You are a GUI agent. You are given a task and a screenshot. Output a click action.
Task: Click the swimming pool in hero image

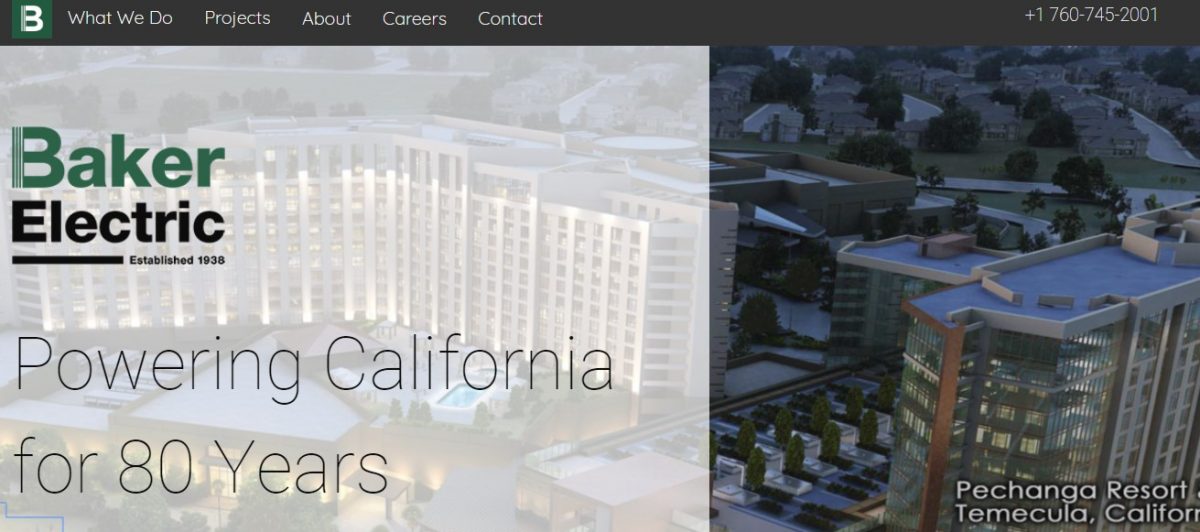pyautogui.click(x=457, y=396)
